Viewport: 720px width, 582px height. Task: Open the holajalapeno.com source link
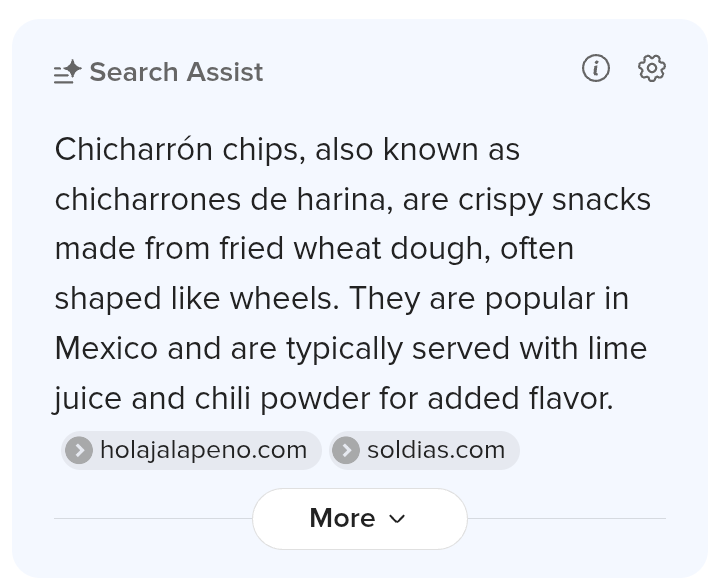203,450
